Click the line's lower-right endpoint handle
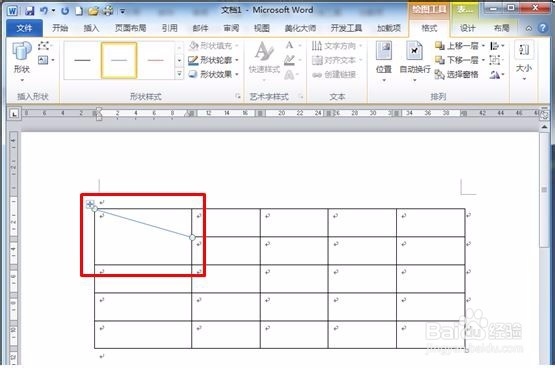The height and width of the screenshot is (368, 555). tap(192, 237)
